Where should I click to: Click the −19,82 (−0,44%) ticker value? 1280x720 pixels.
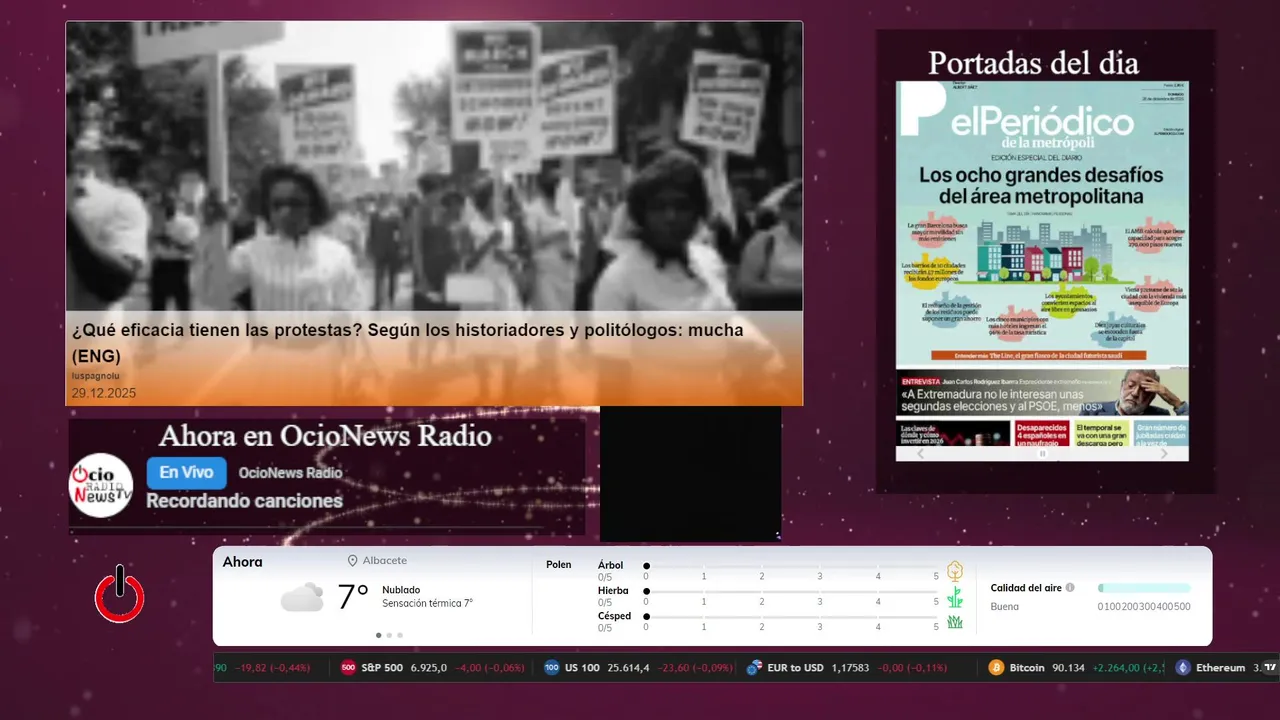click(272, 668)
